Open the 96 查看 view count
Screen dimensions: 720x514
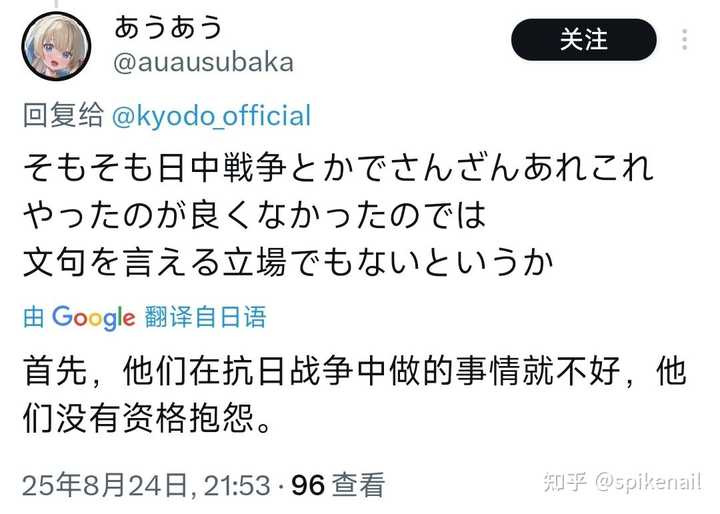338,485
